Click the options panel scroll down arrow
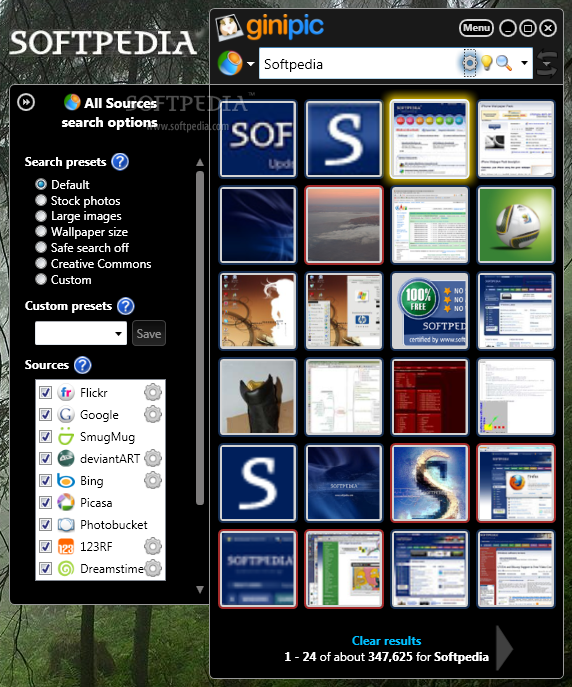This screenshot has height=687, width=572. point(200,590)
